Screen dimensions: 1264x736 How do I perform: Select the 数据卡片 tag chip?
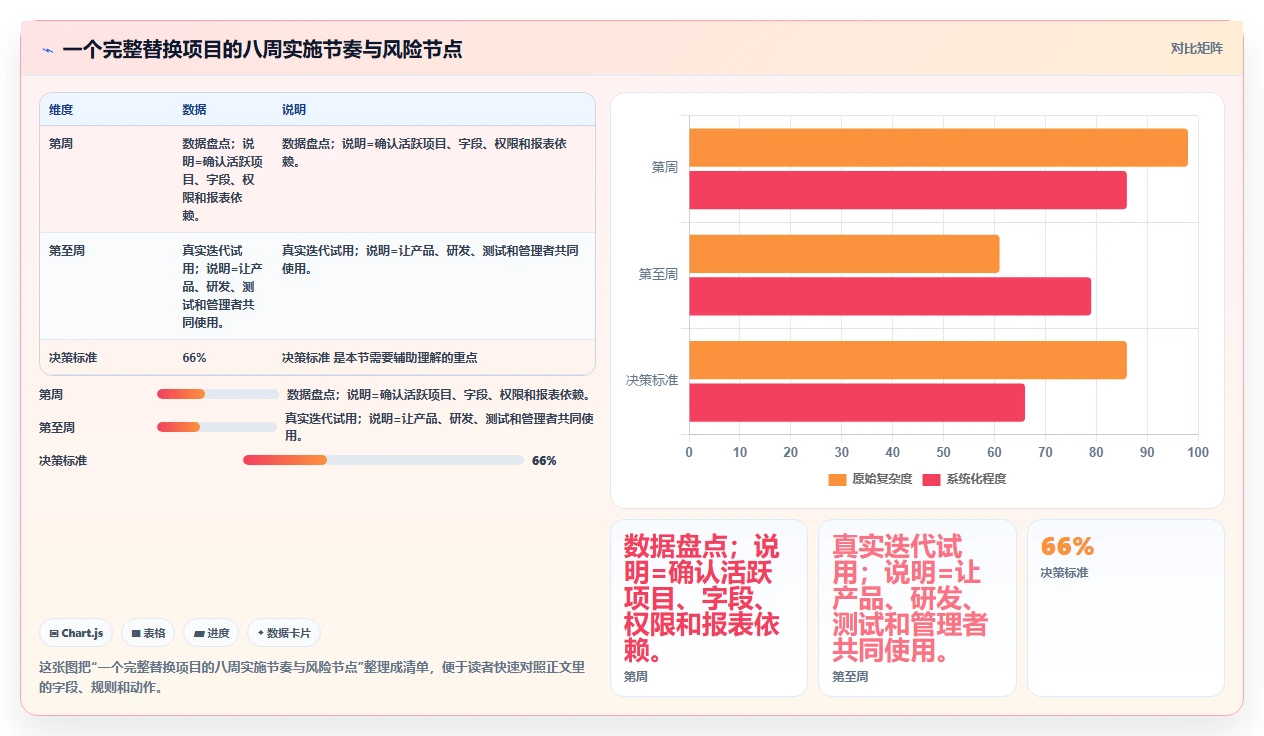point(284,633)
